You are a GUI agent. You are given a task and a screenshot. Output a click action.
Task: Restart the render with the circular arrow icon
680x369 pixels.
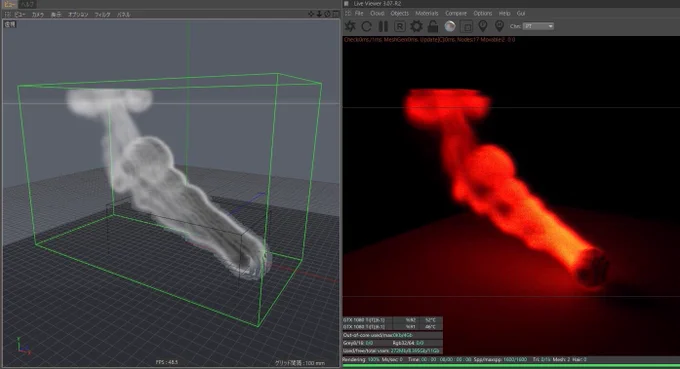click(366, 26)
